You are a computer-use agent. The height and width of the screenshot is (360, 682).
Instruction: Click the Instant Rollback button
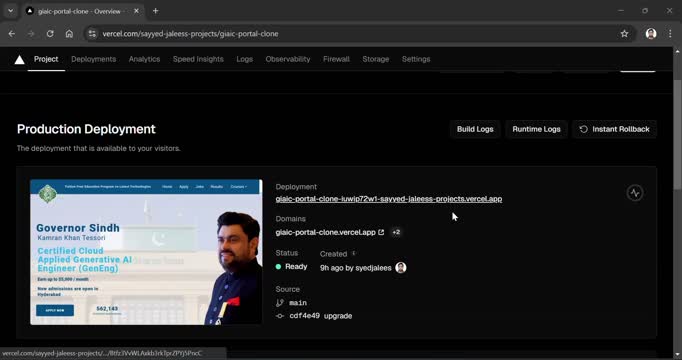coord(615,129)
